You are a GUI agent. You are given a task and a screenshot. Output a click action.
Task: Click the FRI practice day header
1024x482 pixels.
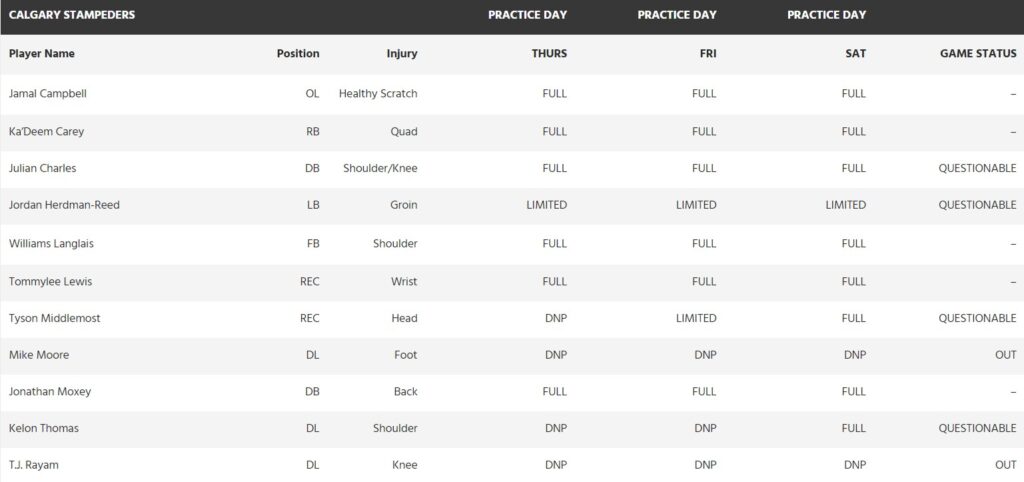pyautogui.click(x=706, y=54)
